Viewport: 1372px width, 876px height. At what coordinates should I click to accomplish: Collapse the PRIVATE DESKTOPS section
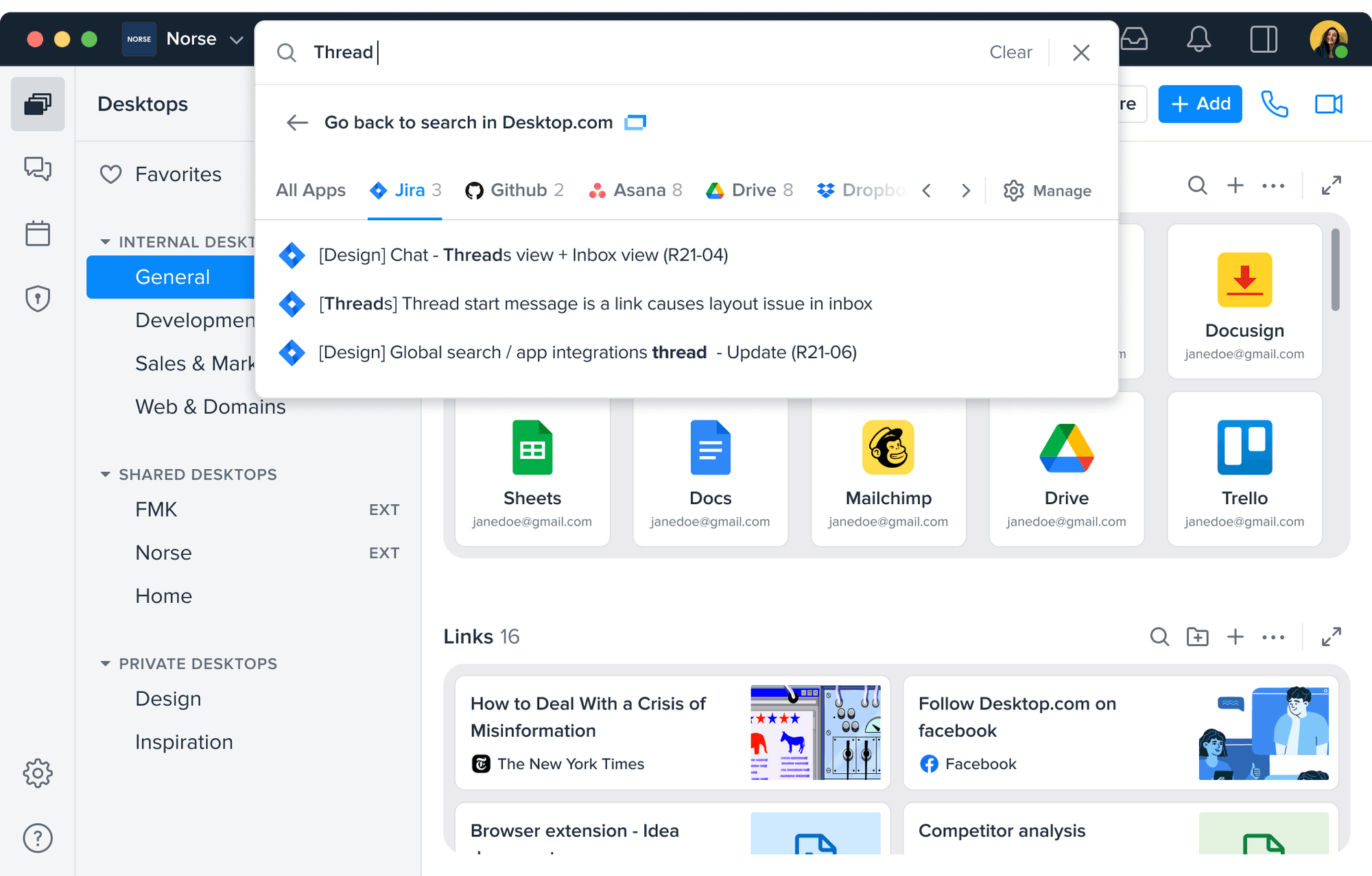tap(105, 663)
